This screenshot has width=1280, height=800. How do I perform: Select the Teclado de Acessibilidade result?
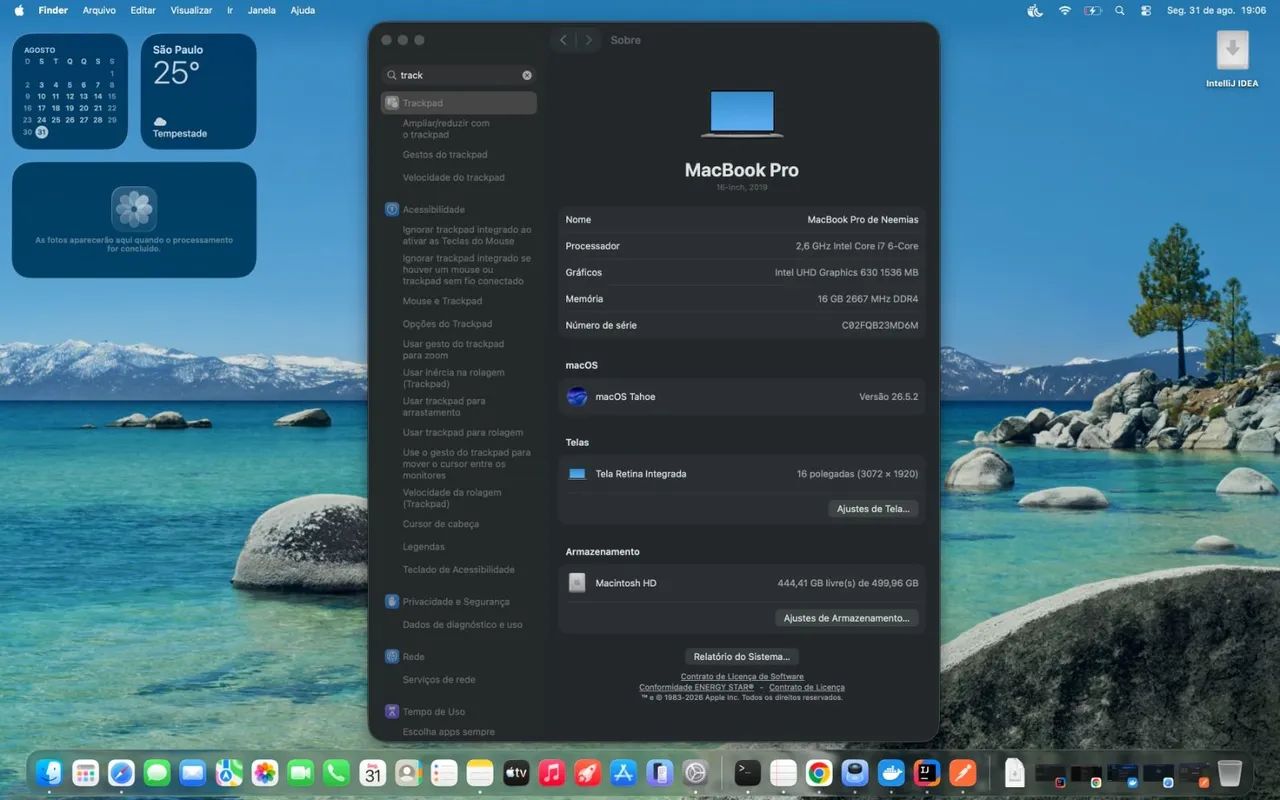point(458,570)
